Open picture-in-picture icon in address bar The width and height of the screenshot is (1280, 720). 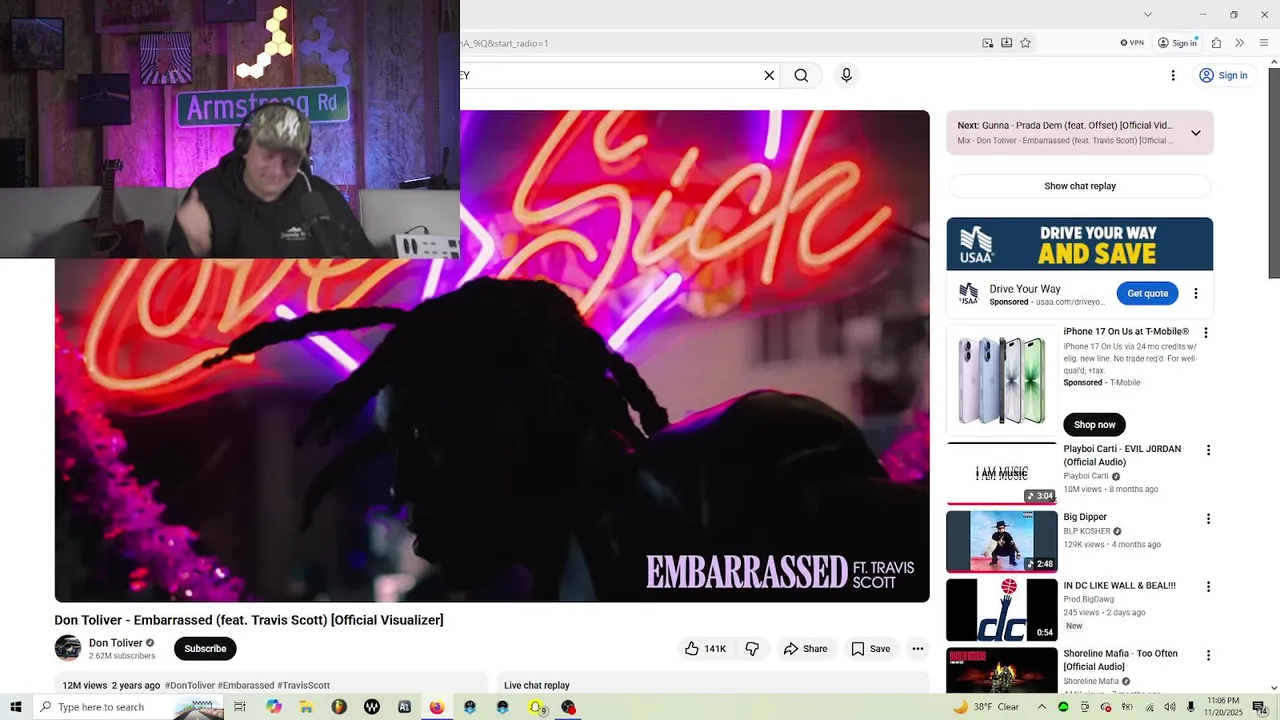[988, 43]
